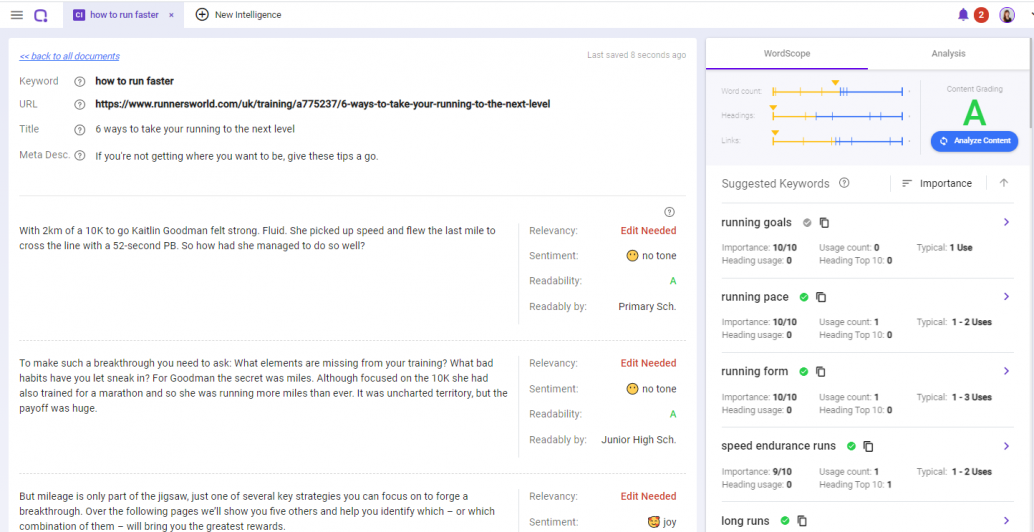Click the Word count slider marker

[835, 82]
